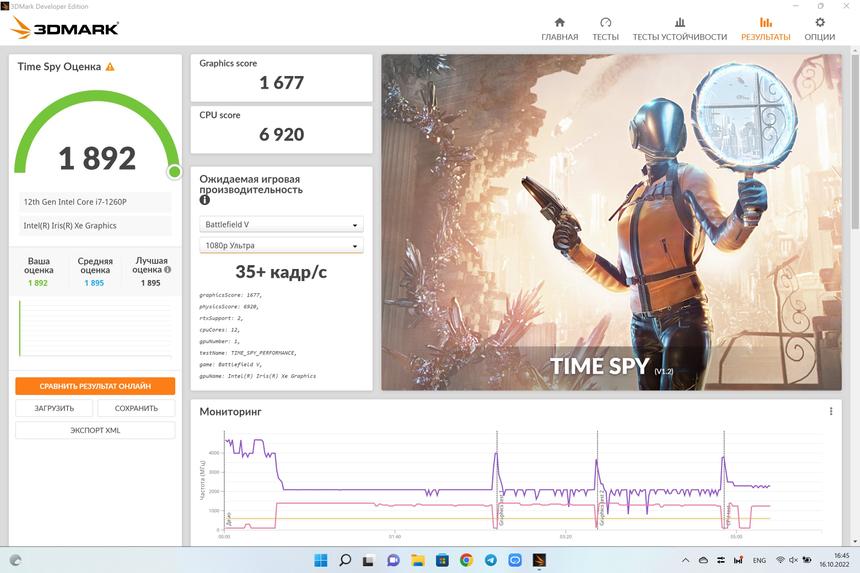Click the Time Spy artwork image

click(x=612, y=222)
